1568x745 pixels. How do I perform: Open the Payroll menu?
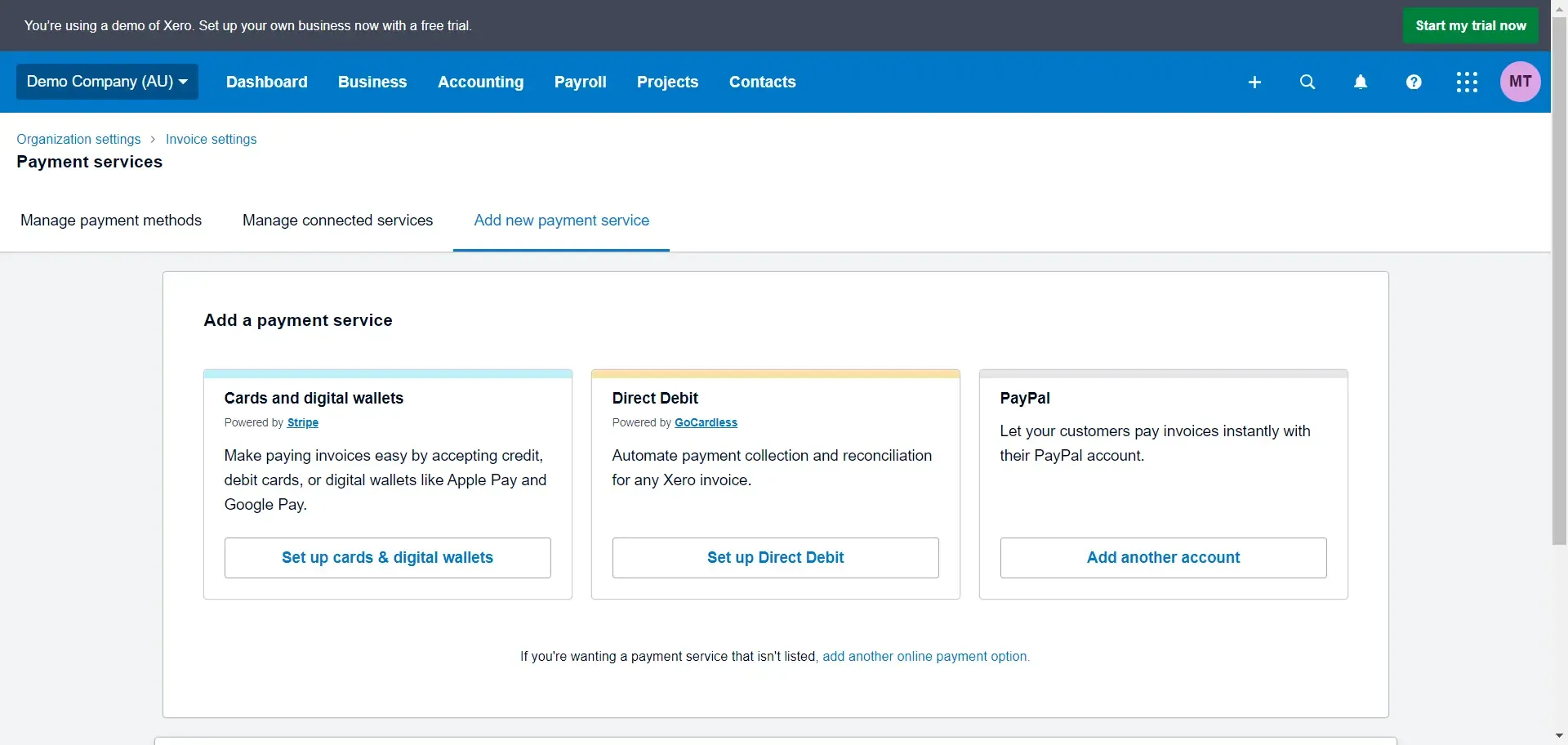point(581,82)
